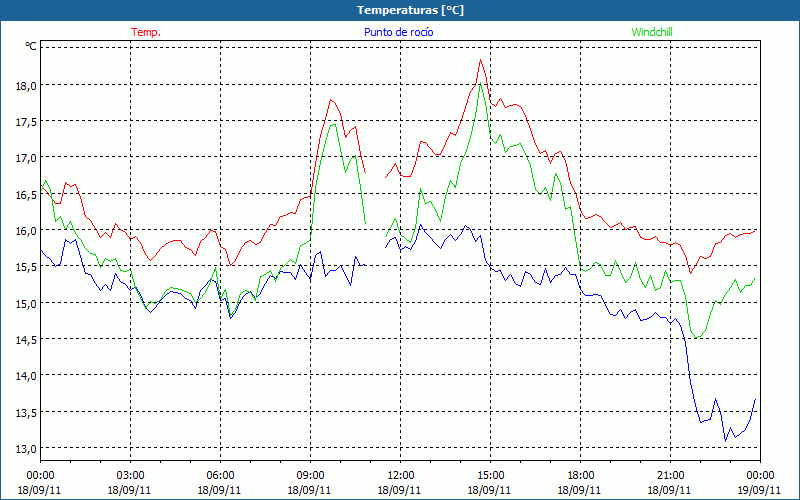Image resolution: width=800 pixels, height=500 pixels.
Task: Click the green Windchill legend label
Action: coord(652,32)
